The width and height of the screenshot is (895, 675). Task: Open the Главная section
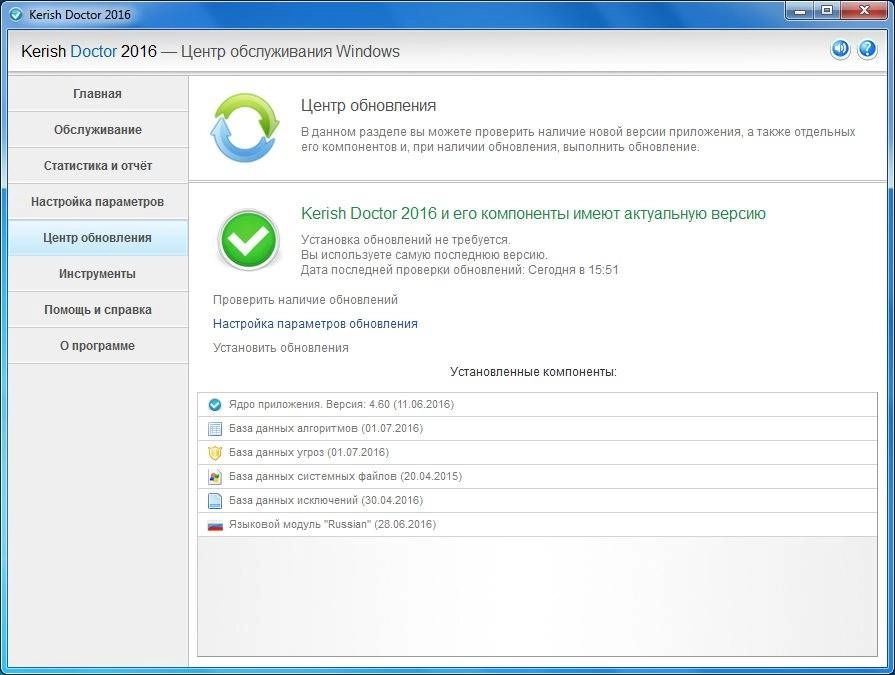pos(98,94)
